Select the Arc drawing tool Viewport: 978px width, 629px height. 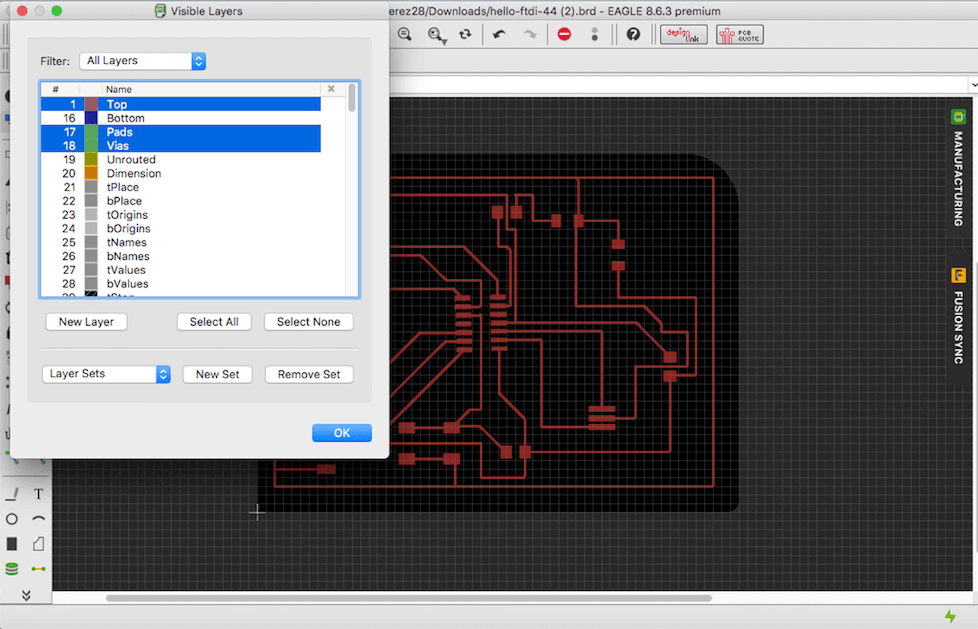click(39, 519)
